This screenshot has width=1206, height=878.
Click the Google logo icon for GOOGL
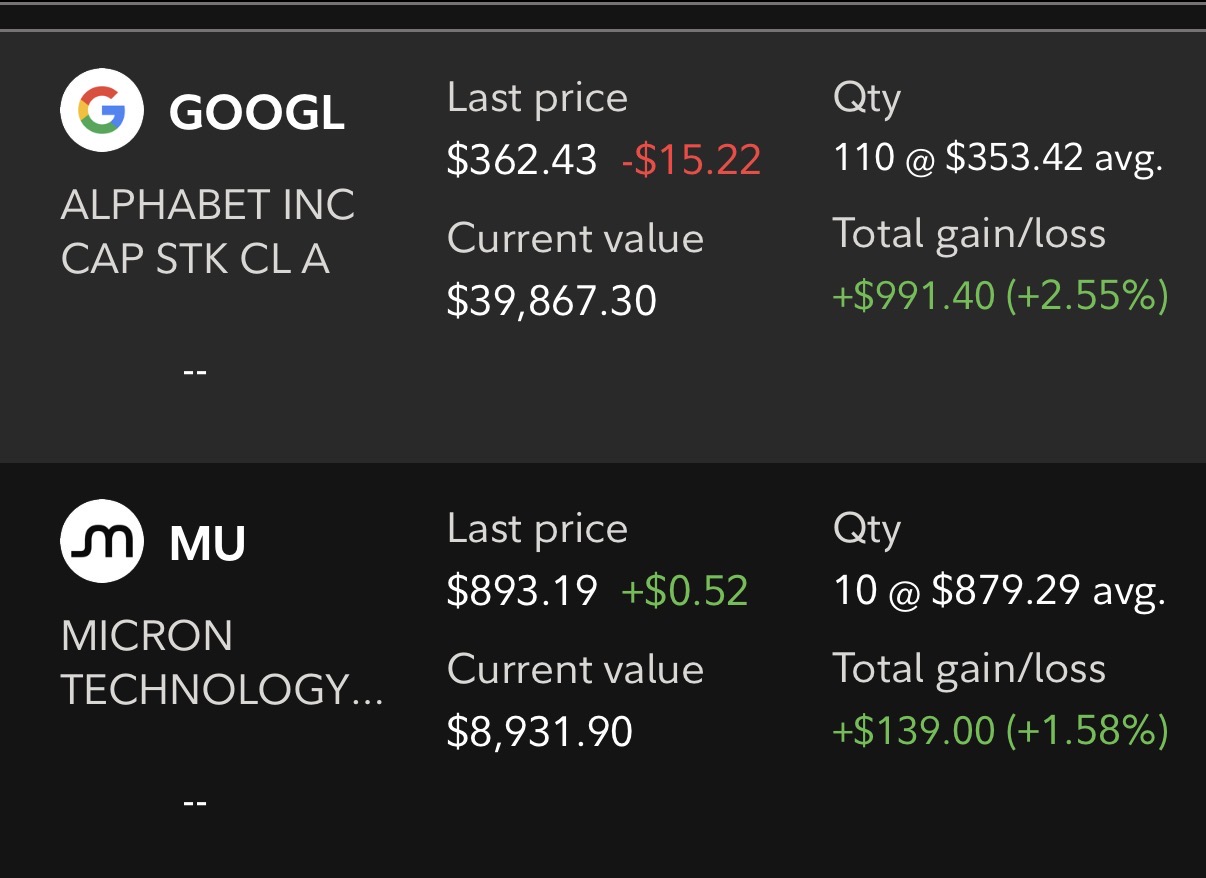pyautogui.click(x=102, y=111)
